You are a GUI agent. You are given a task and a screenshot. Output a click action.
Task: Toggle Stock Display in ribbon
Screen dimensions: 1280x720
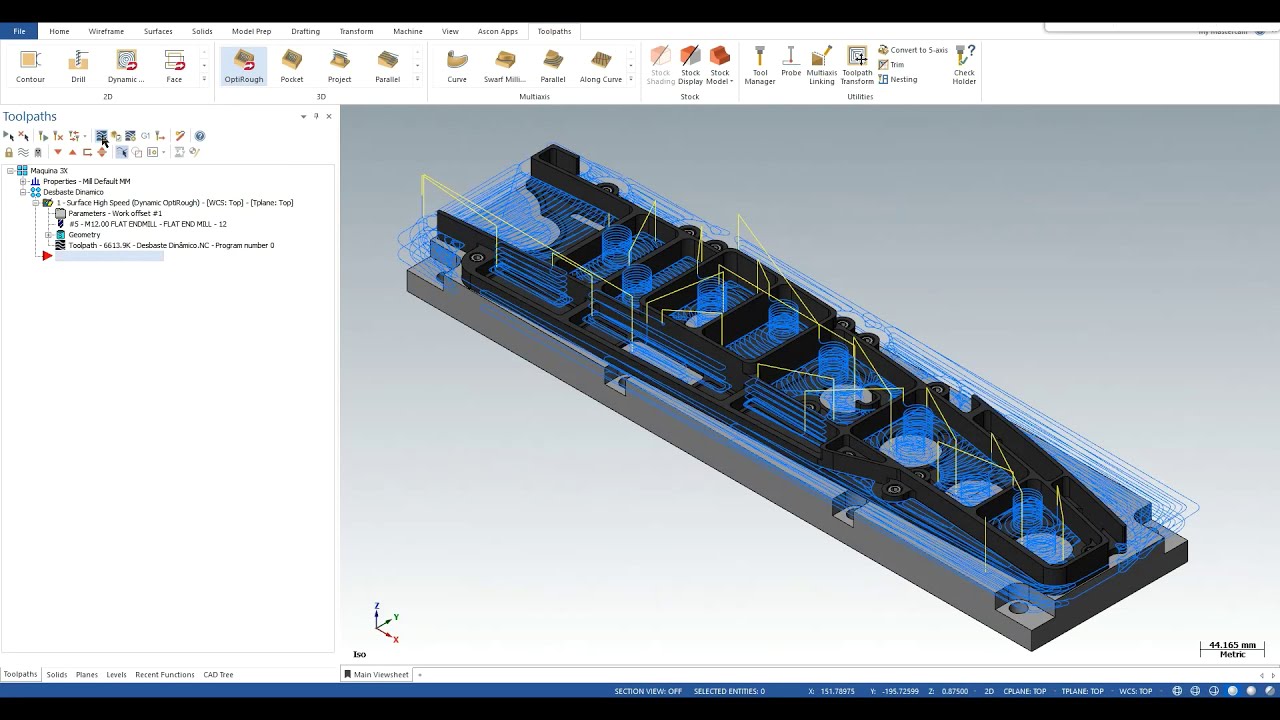(690, 66)
